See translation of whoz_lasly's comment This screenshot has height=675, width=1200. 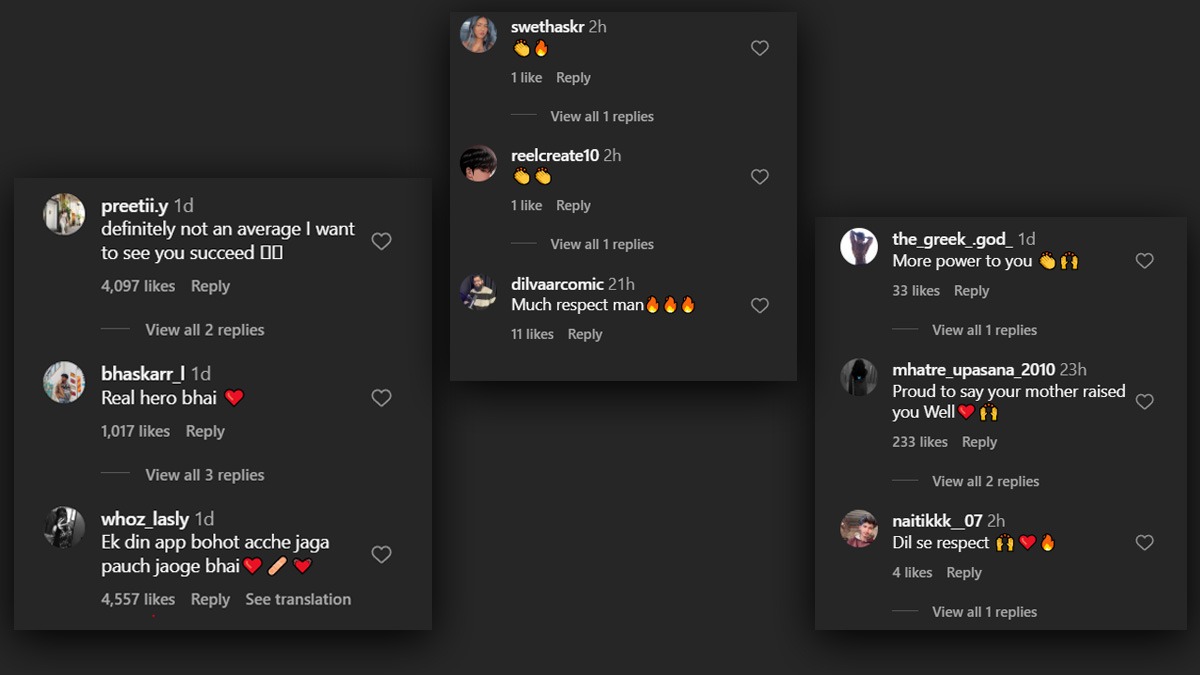[298, 599]
